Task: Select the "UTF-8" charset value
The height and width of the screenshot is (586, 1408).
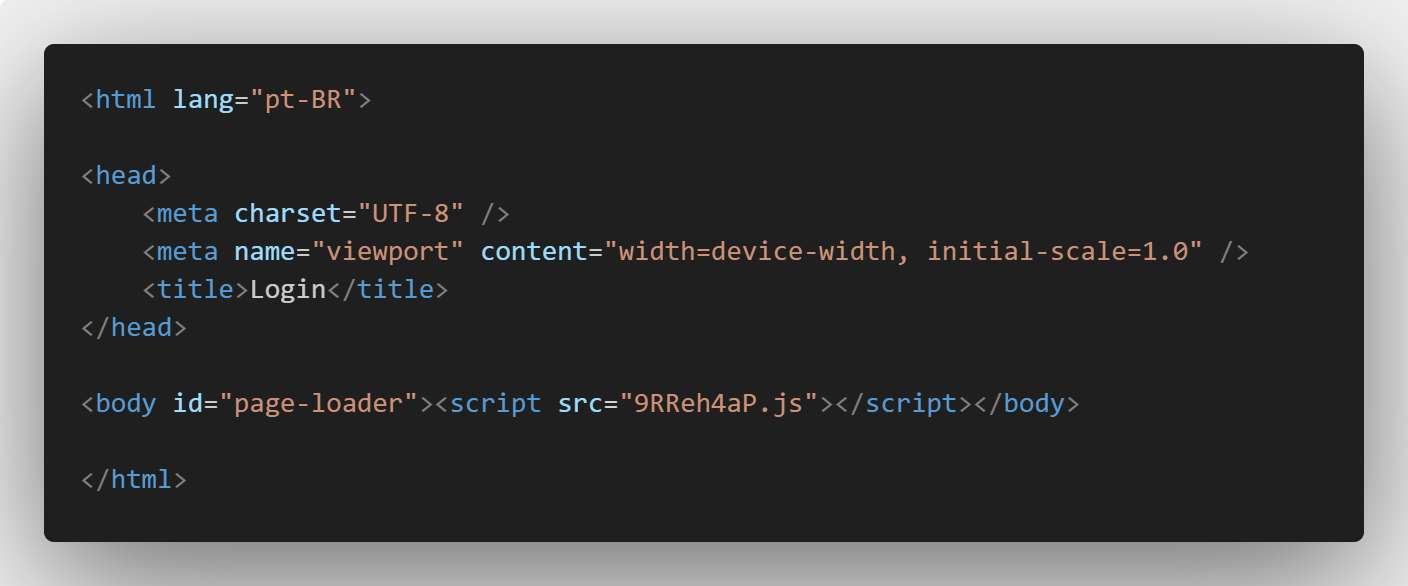Action: [411, 214]
